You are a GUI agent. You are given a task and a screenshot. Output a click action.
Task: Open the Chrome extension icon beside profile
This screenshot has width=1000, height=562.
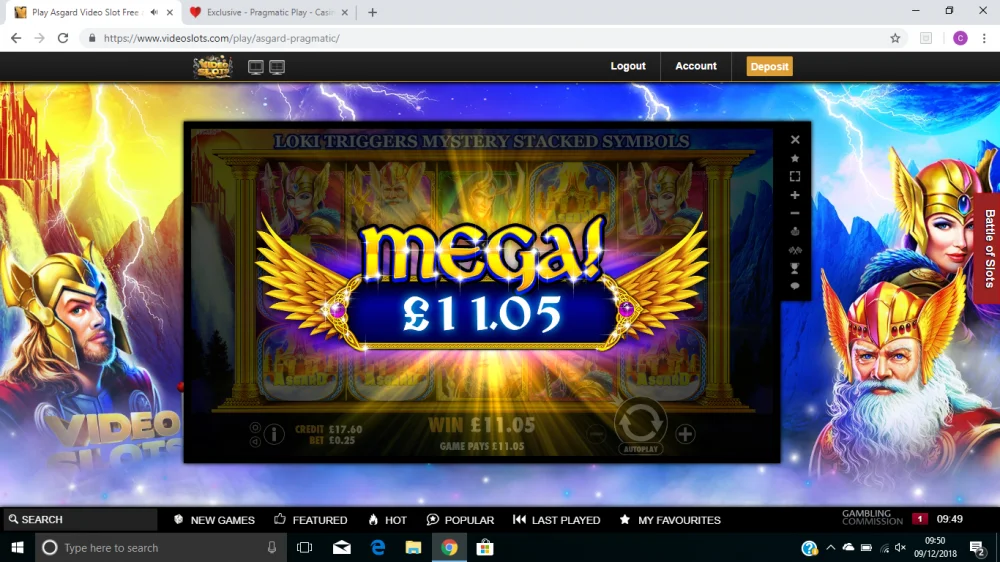[926, 38]
